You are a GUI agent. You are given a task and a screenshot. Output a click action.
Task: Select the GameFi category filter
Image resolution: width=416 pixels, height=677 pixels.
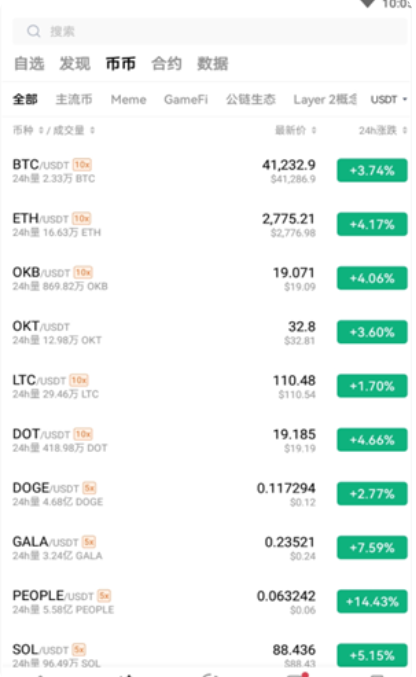[186, 100]
